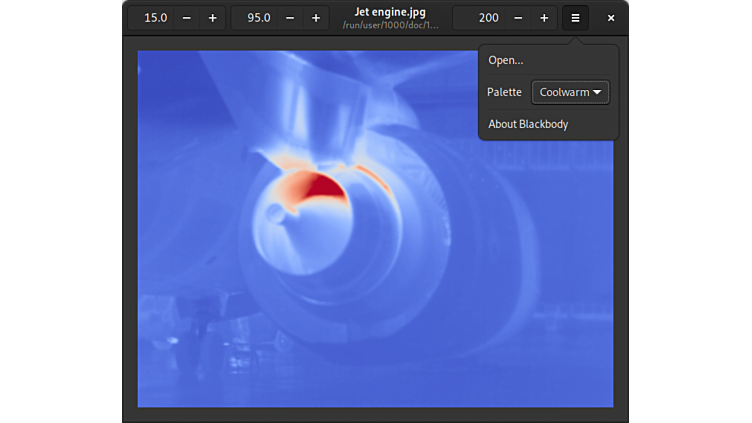Increase the 15.0 minimum temperature value
Image resolution: width=752 pixels, height=423 pixels.
[212, 18]
